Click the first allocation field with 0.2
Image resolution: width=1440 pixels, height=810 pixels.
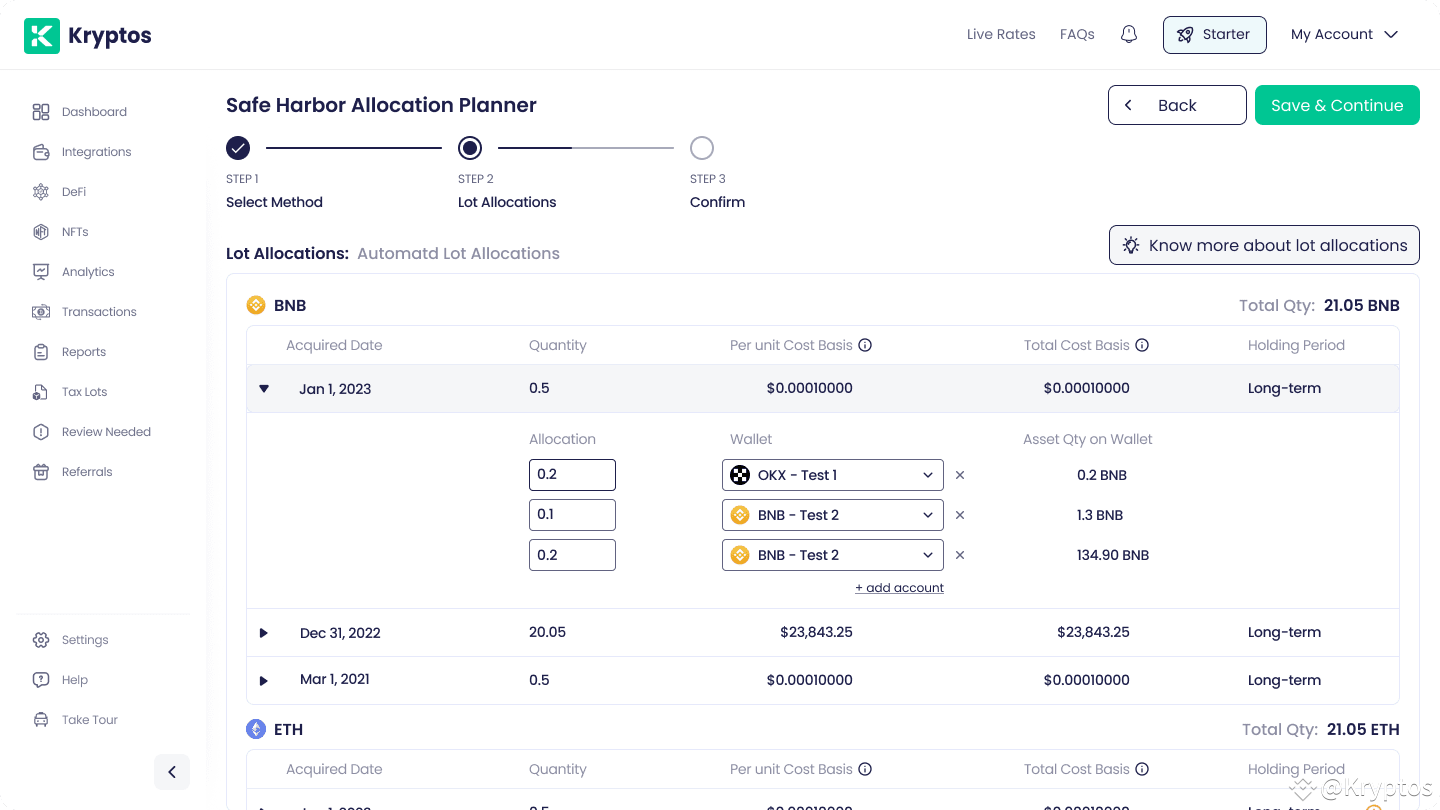(572, 475)
